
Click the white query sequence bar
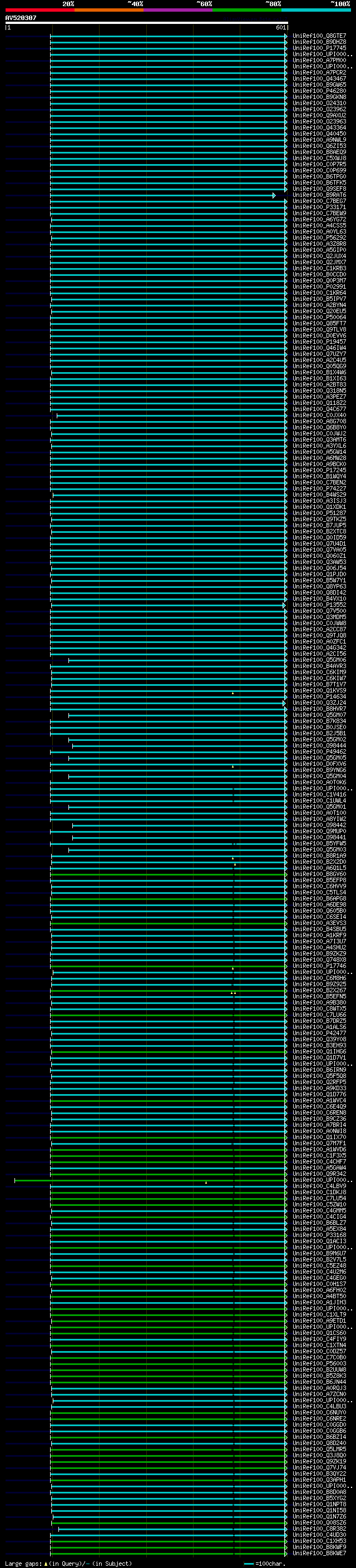click(x=147, y=22)
